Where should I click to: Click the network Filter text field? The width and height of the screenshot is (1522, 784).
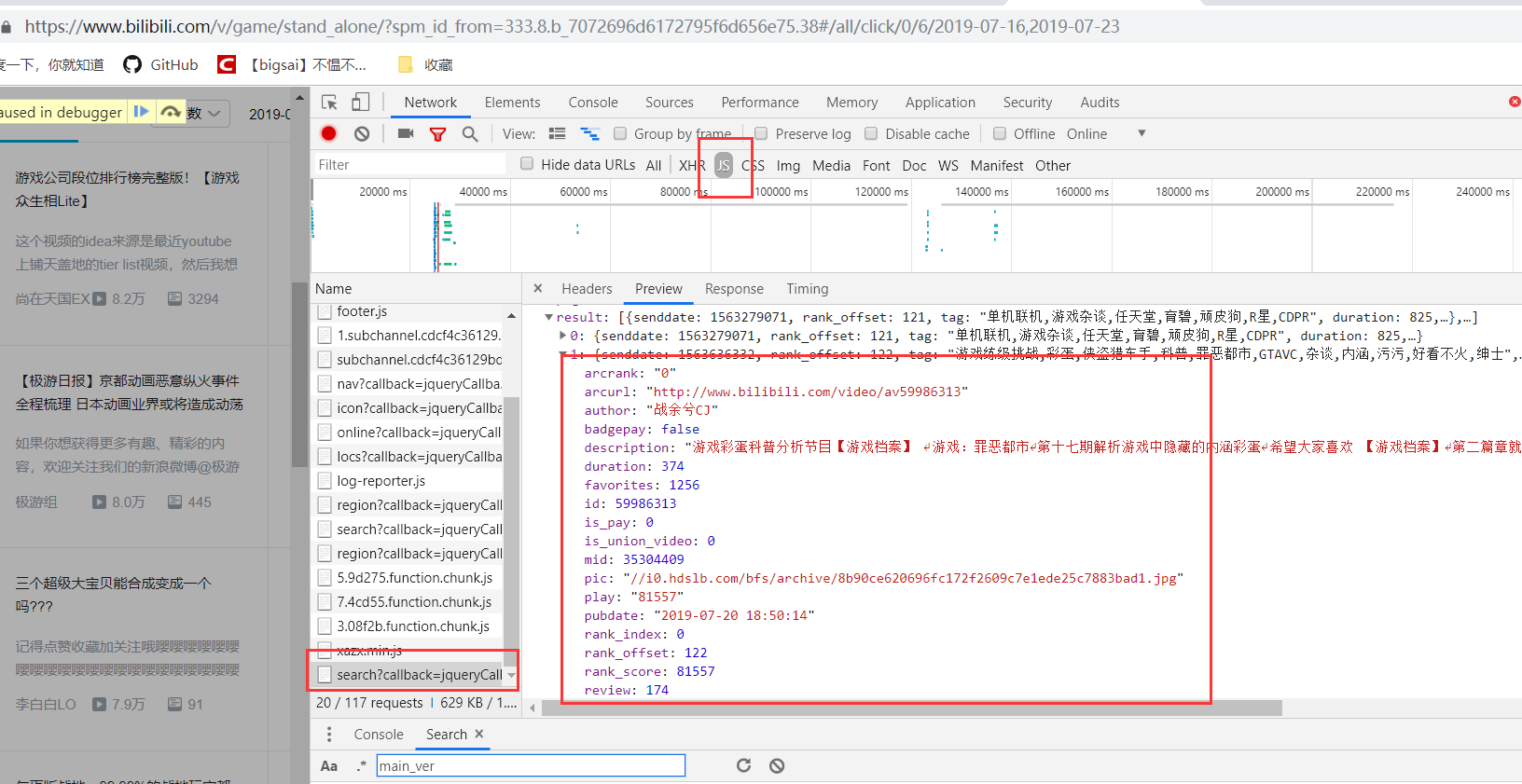[408, 165]
